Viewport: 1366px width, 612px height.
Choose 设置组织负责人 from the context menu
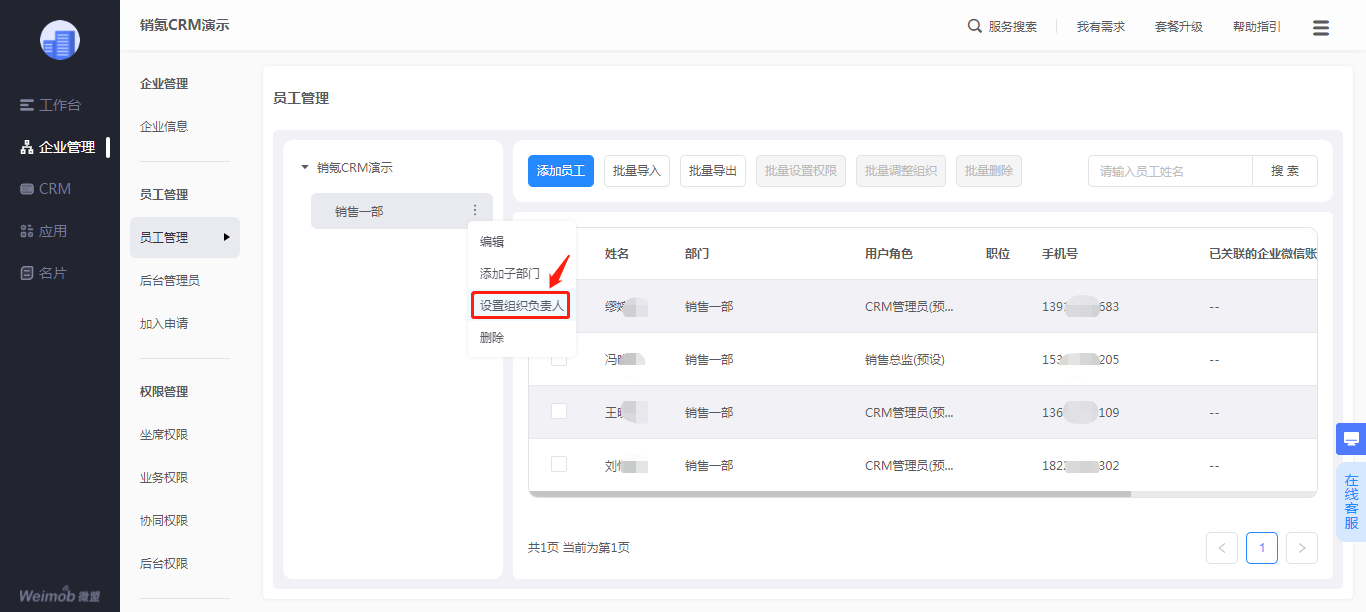tap(521, 306)
